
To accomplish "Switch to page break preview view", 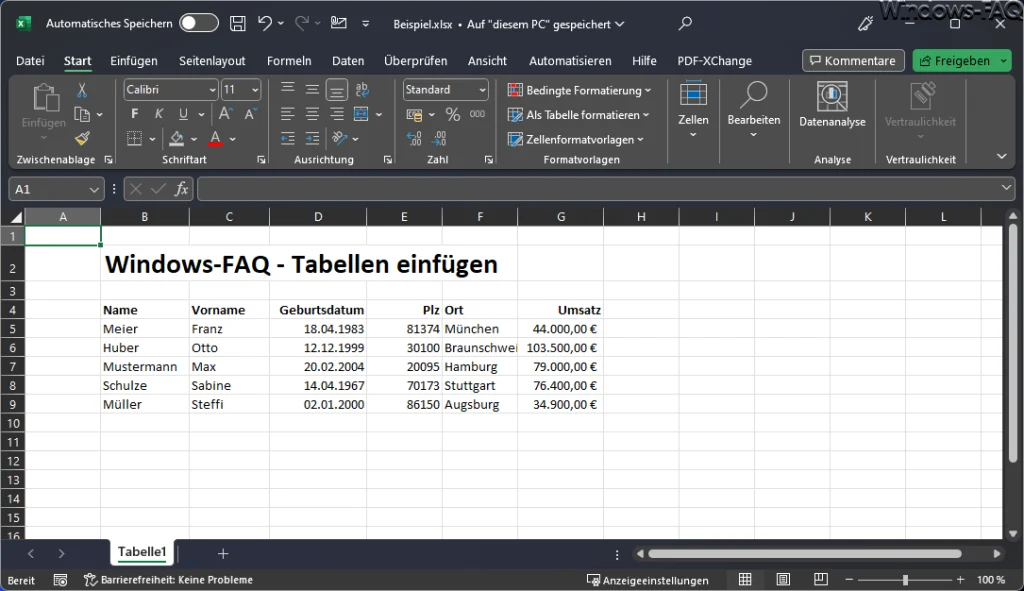I will (821, 579).
